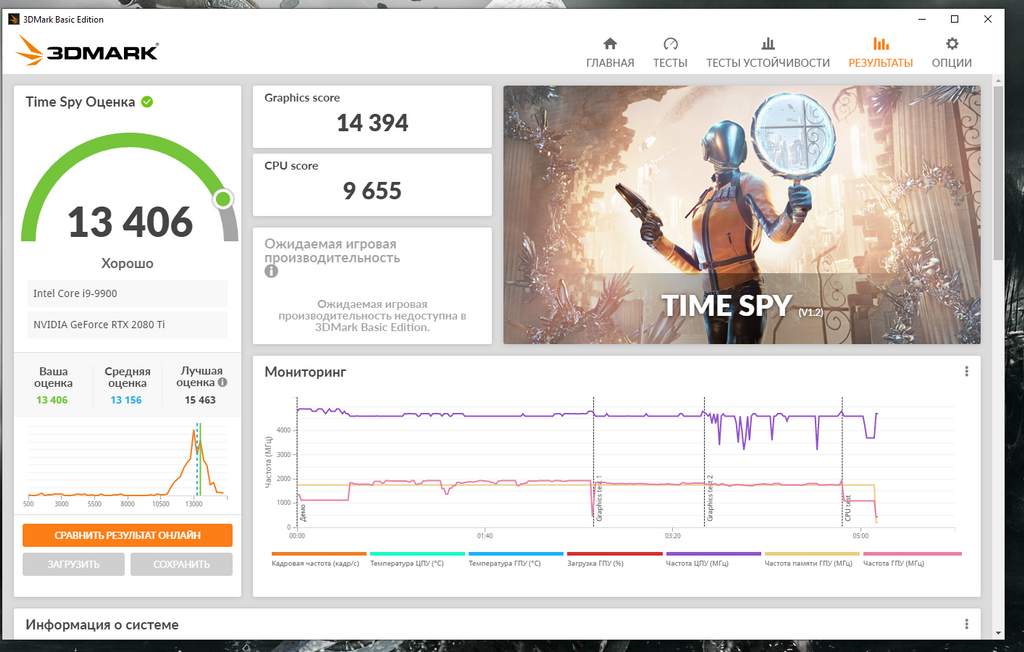Click the CPU score value 9 655
1024x652 pixels.
(x=372, y=191)
